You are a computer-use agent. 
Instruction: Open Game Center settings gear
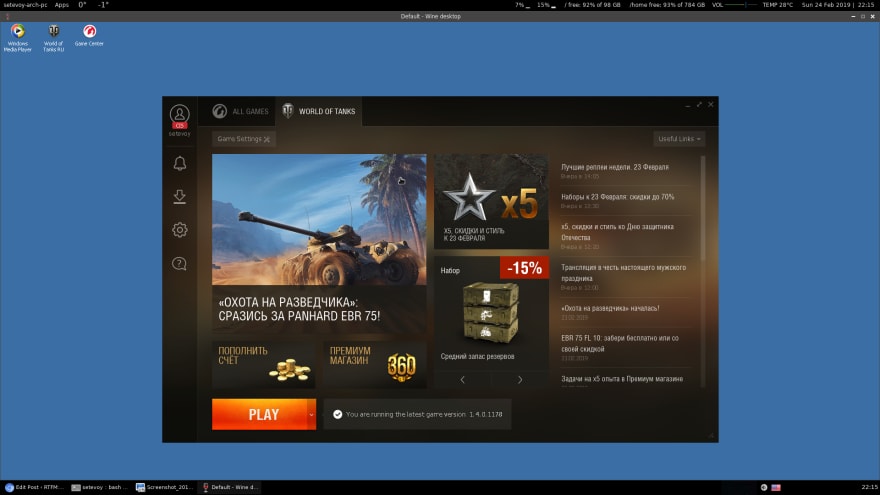coord(180,230)
